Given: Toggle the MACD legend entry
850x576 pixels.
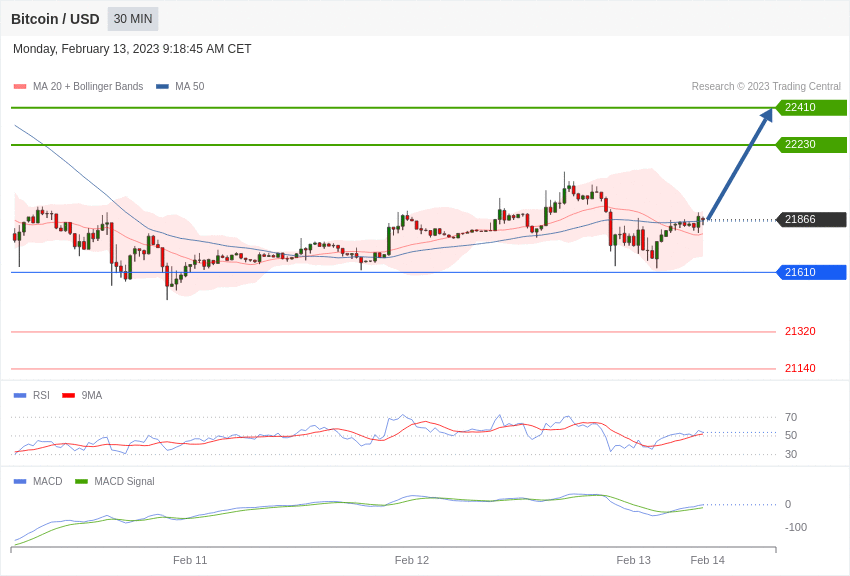Looking at the screenshot, I should [38, 481].
